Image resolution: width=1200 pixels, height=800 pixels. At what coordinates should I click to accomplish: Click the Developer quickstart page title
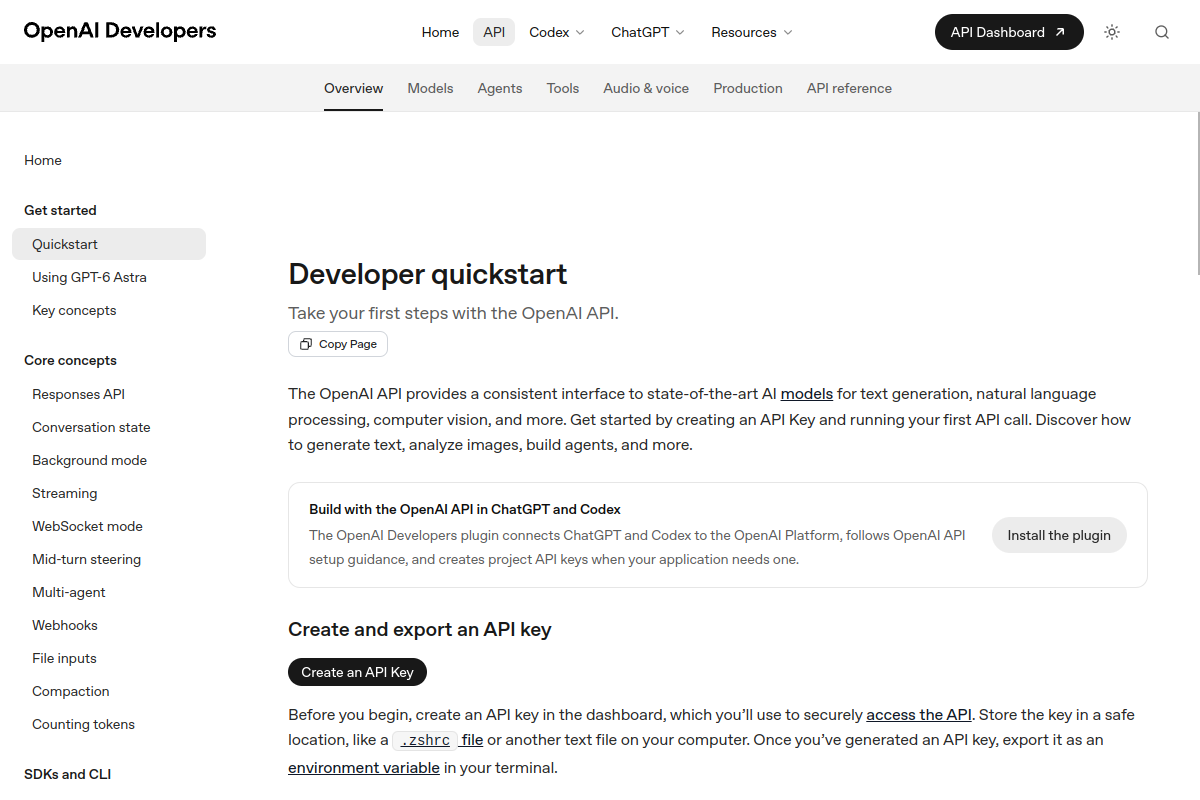[x=428, y=274]
